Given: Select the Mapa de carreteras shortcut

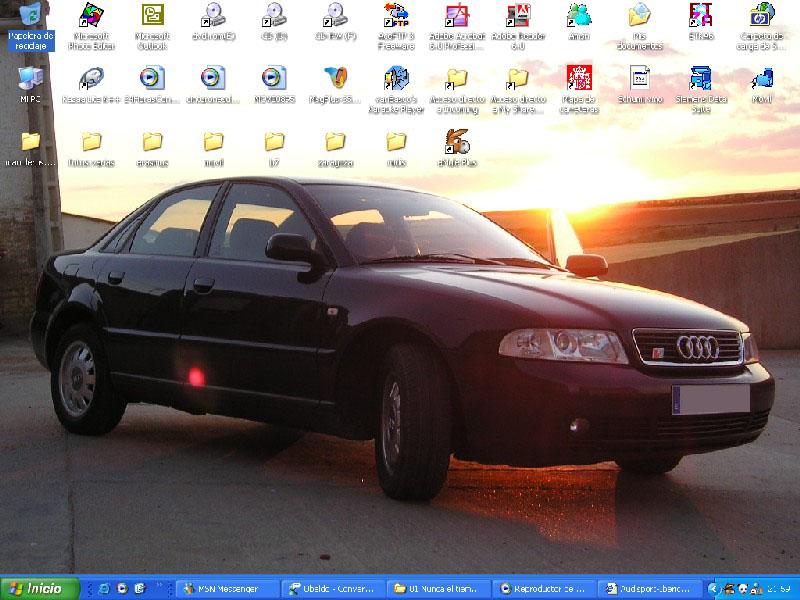Looking at the screenshot, I should 579,89.
